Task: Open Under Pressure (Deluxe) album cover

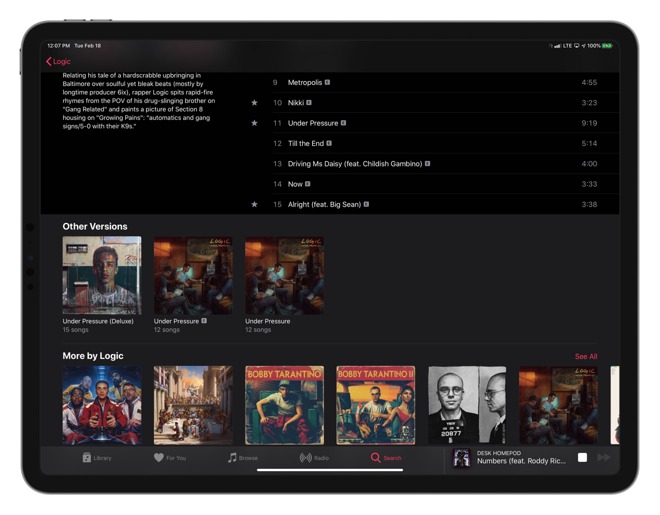Action: point(102,275)
